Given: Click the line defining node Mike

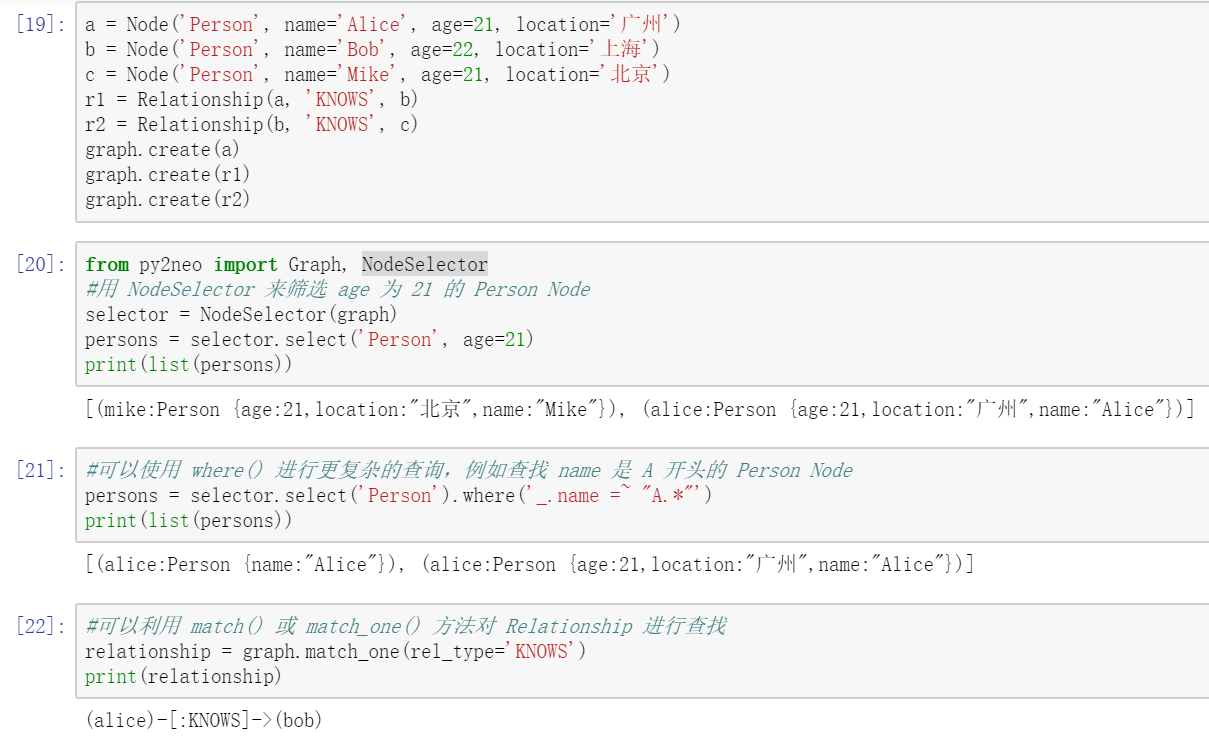Looking at the screenshot, I should 377,75.
